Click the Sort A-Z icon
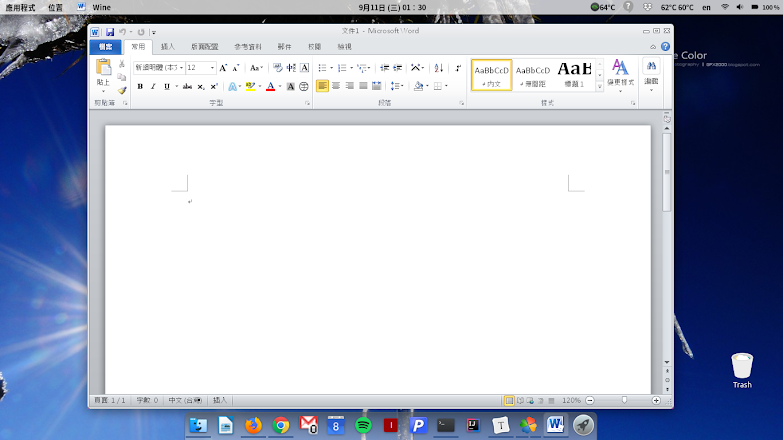 click(438, 68)
